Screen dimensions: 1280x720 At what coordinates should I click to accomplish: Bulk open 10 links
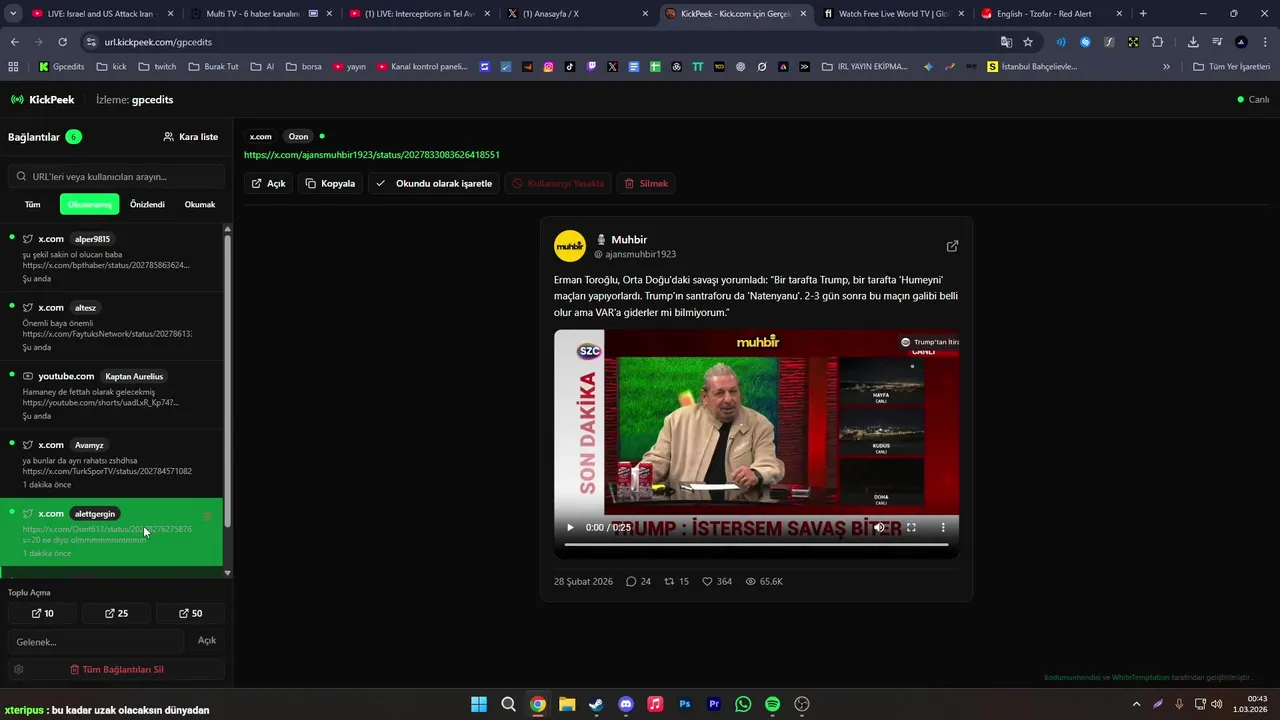coord(42,613)
